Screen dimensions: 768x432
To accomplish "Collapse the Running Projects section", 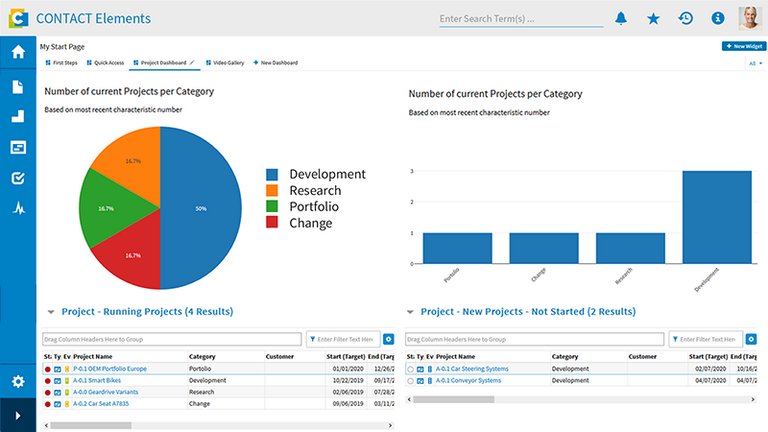I will [x=50, y=312].
